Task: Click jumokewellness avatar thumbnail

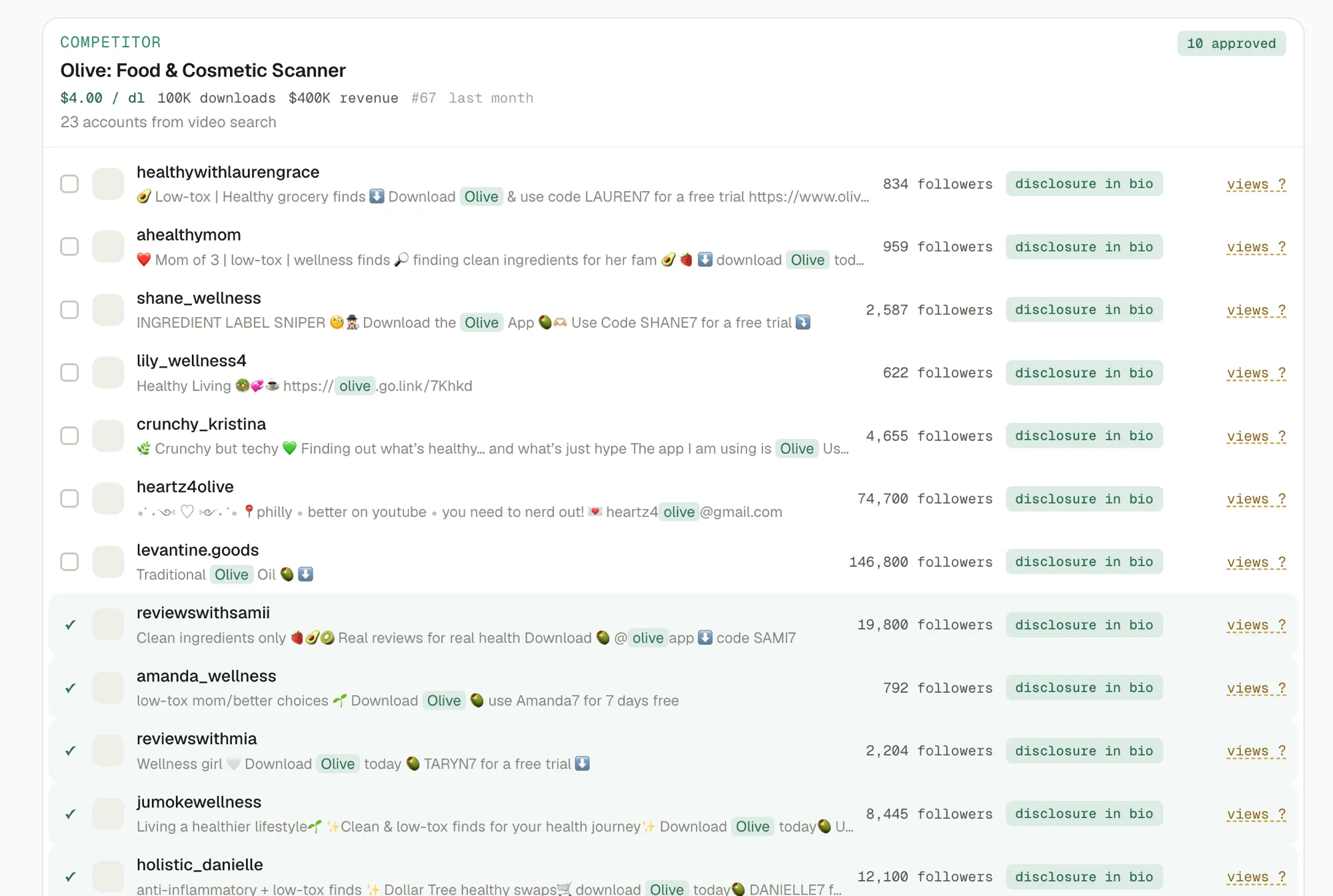Action: click(108, 813)
